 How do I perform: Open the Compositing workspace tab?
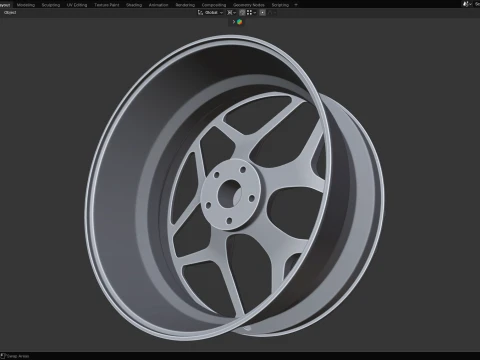pyautogui.click(x=214, y=5)
